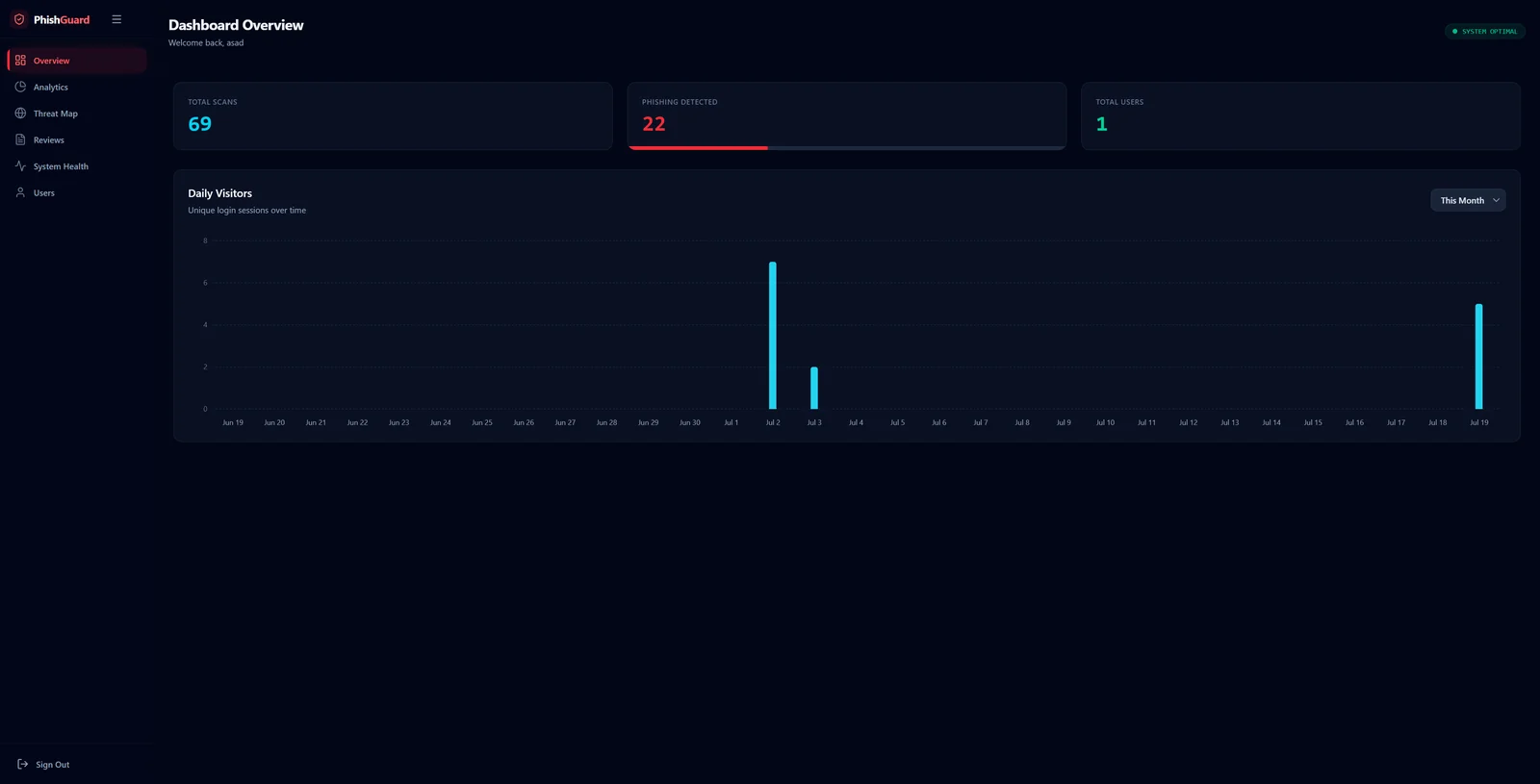Click the Jul 1 axis label
Screen dimensions: 1540x784
731,422
